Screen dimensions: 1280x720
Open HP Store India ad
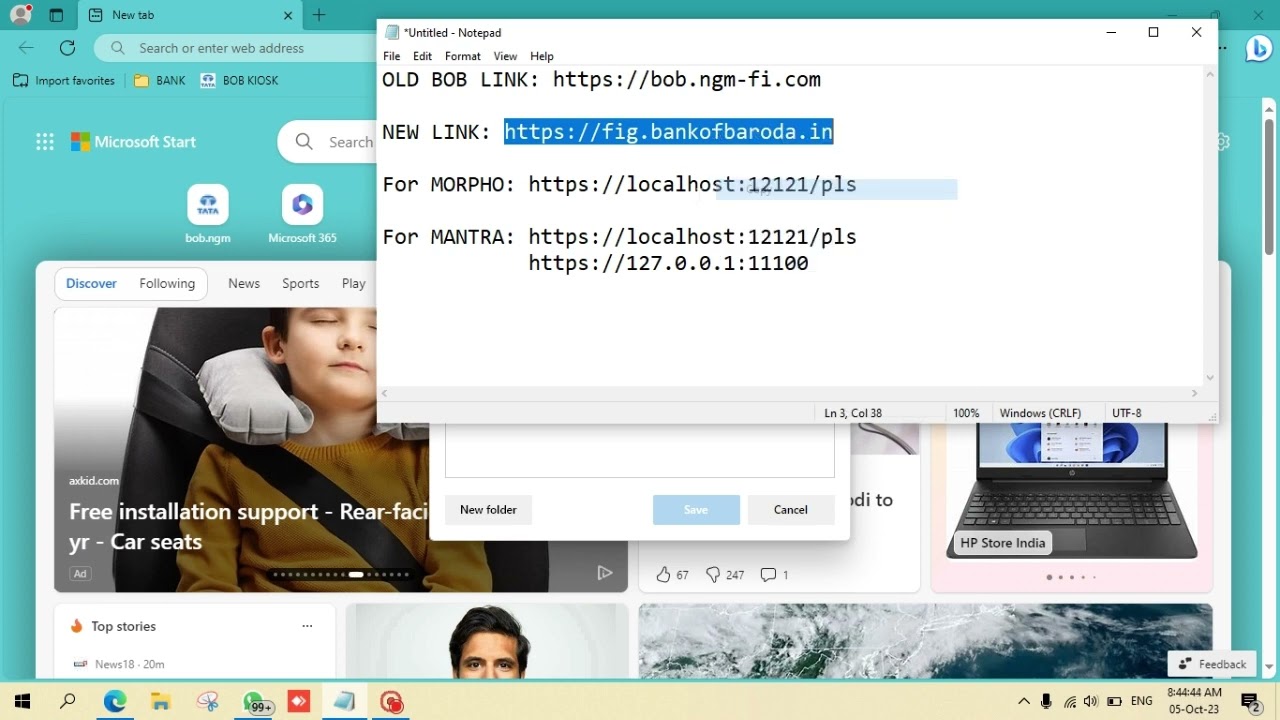pyautogui.click(x=1002, y=543)
